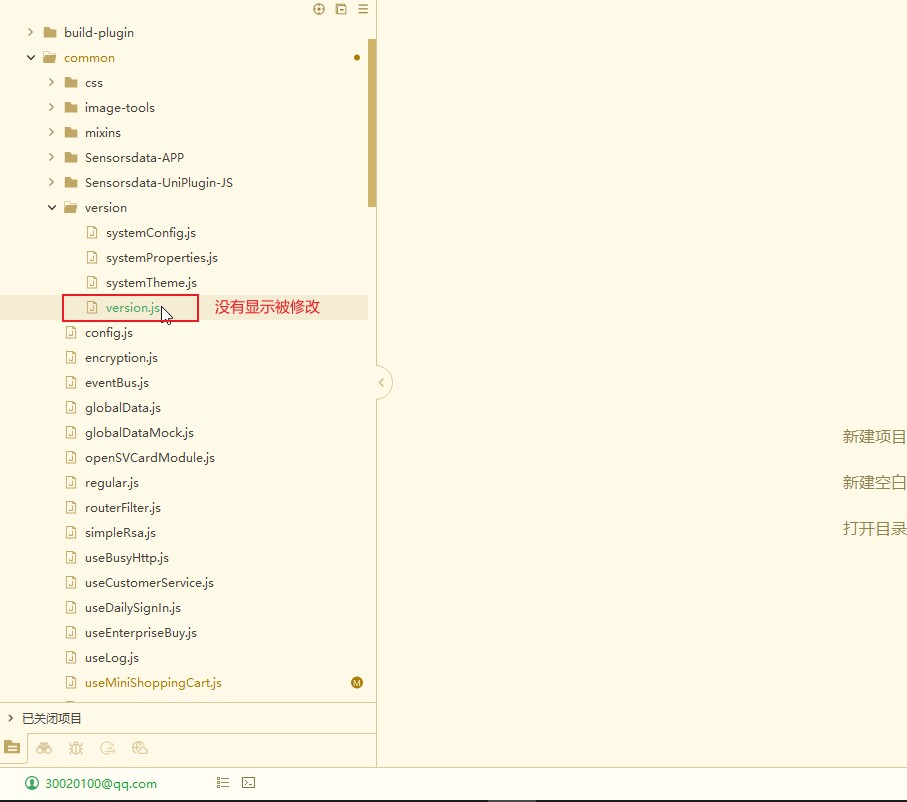This screenshot has height=802, width=907.
Task: Collapse the version folder
Action: click(52, 208)
